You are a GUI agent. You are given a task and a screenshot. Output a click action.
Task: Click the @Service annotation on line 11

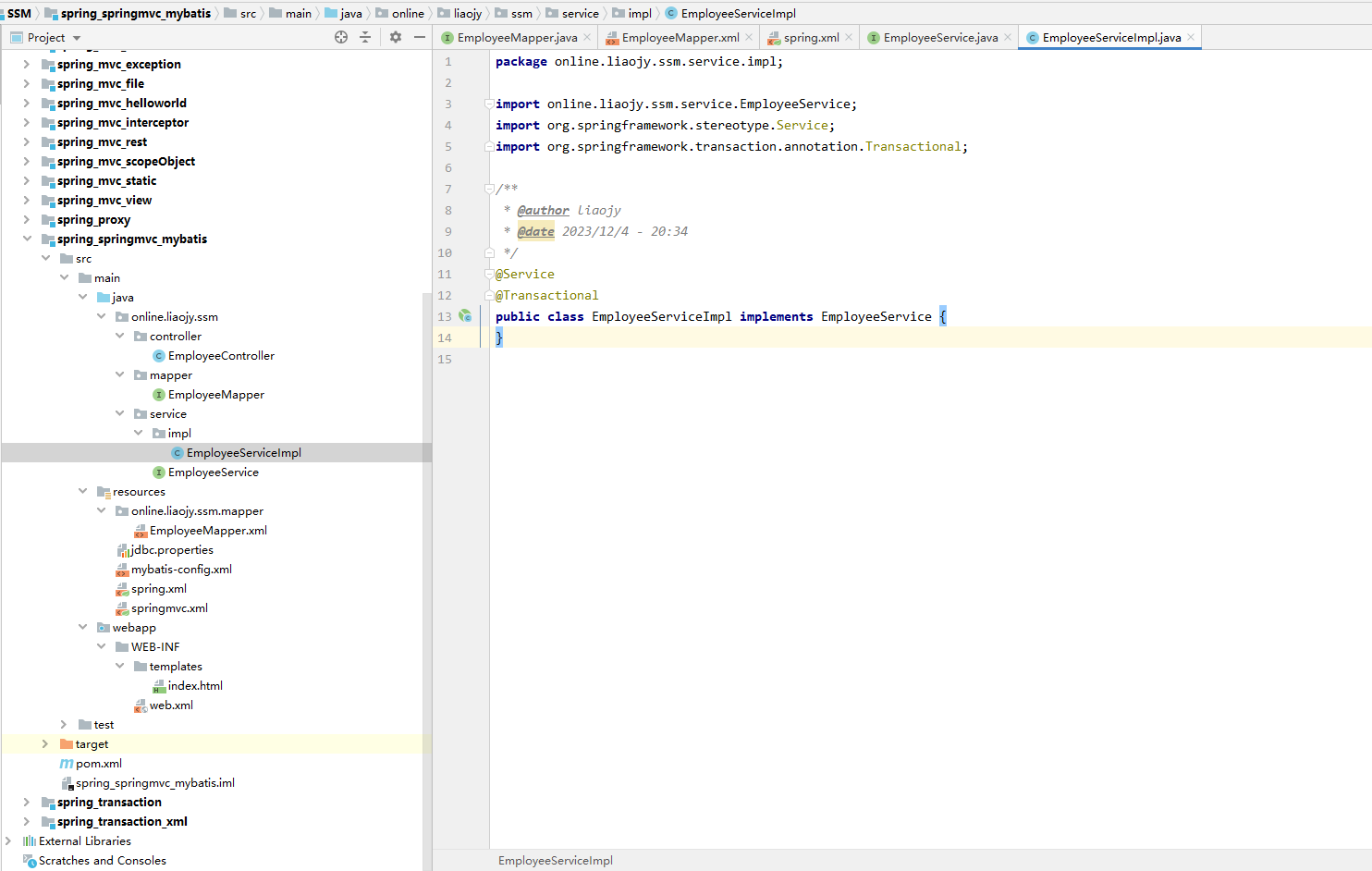point(525,275)
